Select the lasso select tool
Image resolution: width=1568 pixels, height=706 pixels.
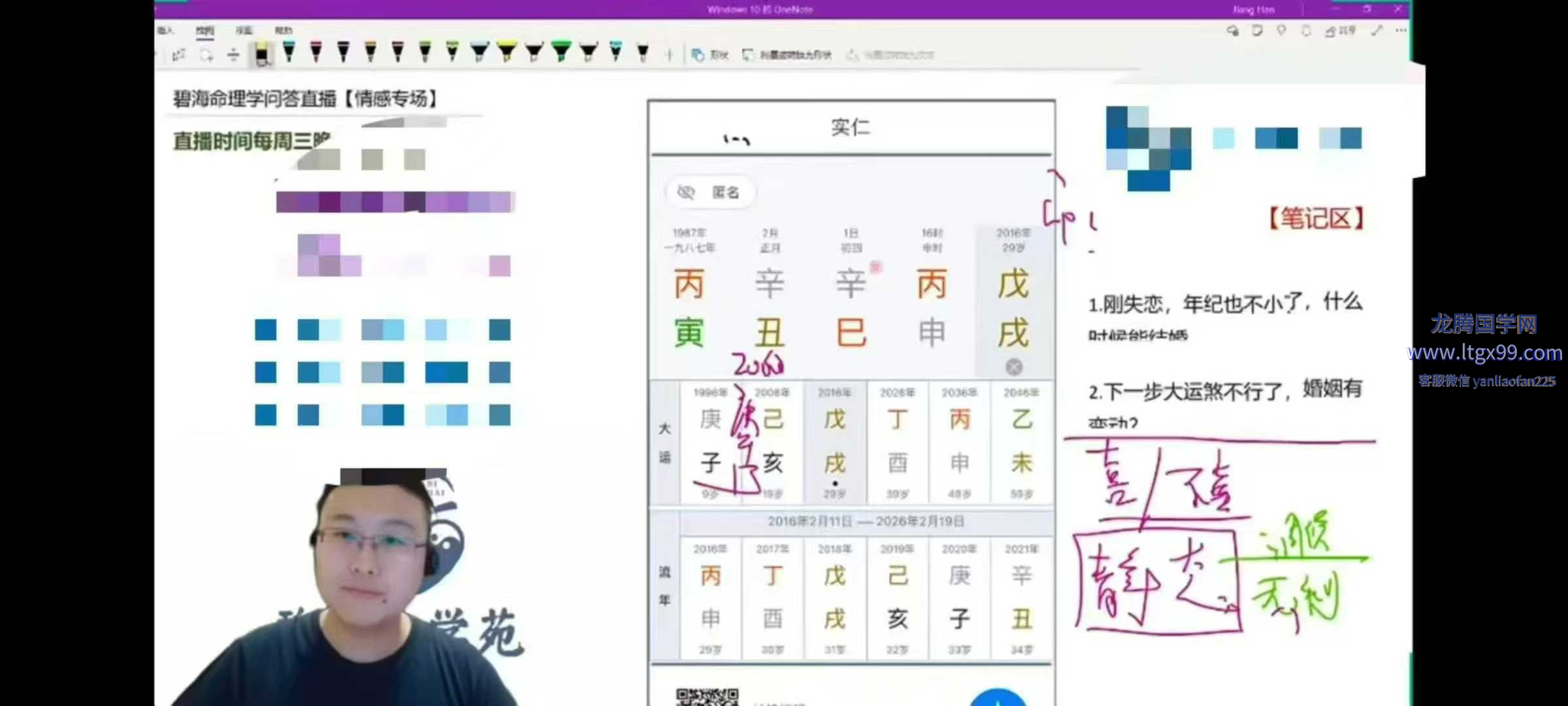(x=206, y=56)
